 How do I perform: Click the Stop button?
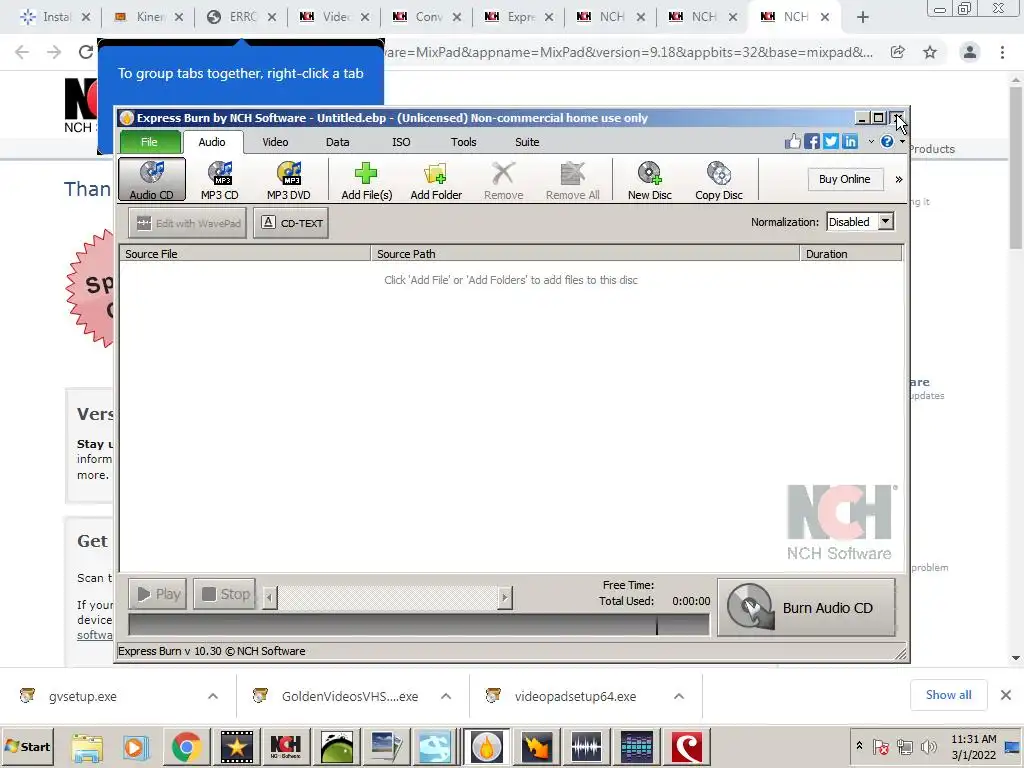point(225,594)
